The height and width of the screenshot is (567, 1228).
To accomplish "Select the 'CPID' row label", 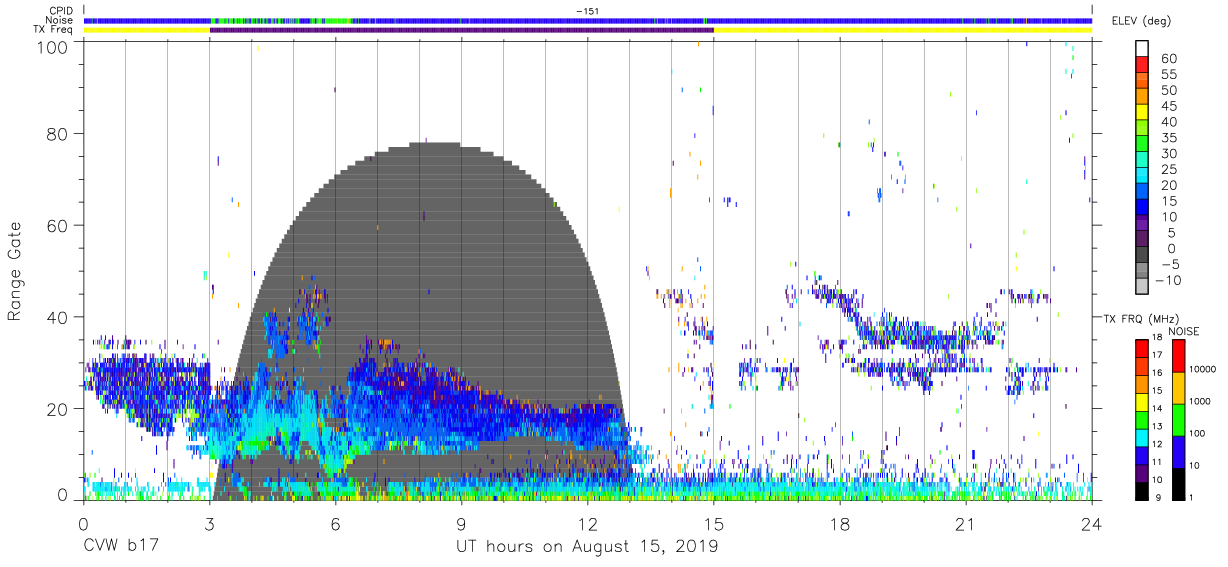I will point(60,10).
